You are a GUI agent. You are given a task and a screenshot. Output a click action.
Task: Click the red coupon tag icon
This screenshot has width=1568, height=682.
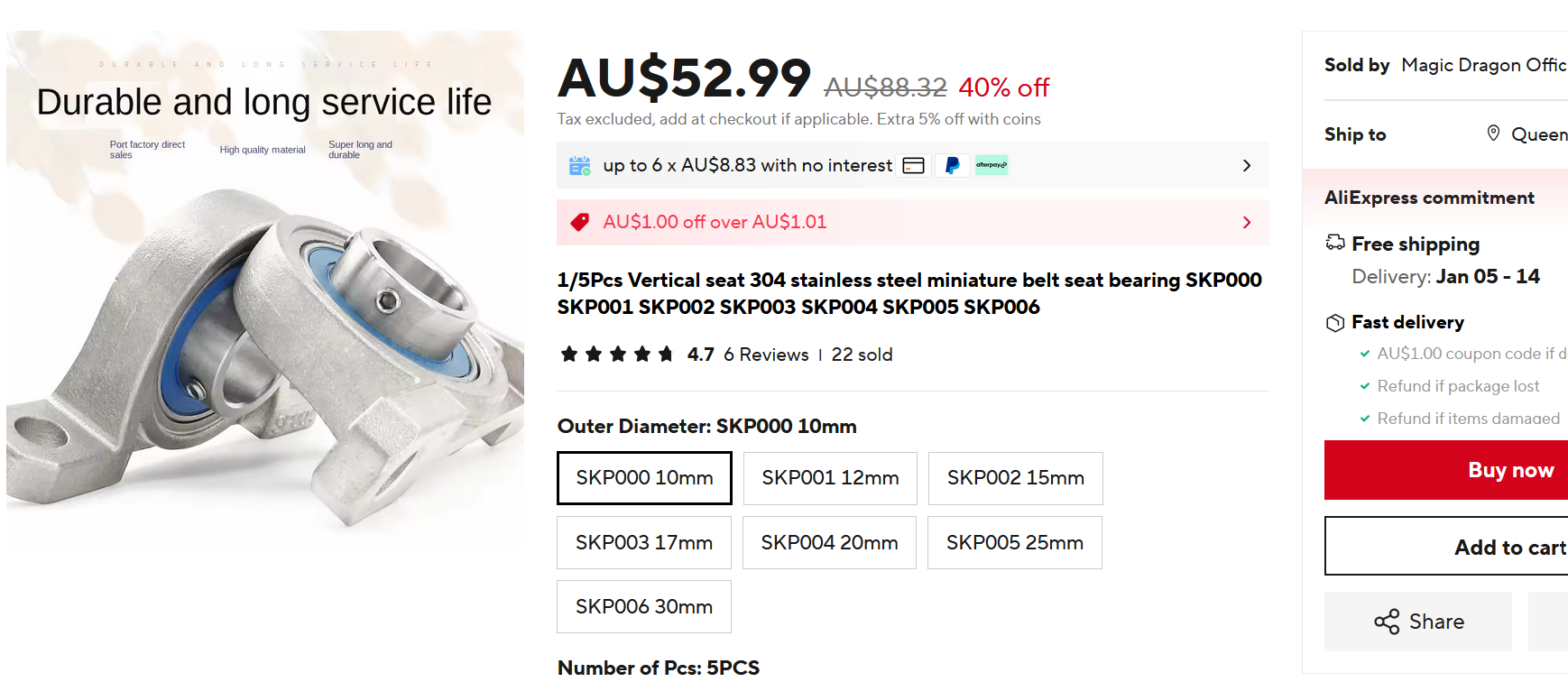[x=580, y=222]
